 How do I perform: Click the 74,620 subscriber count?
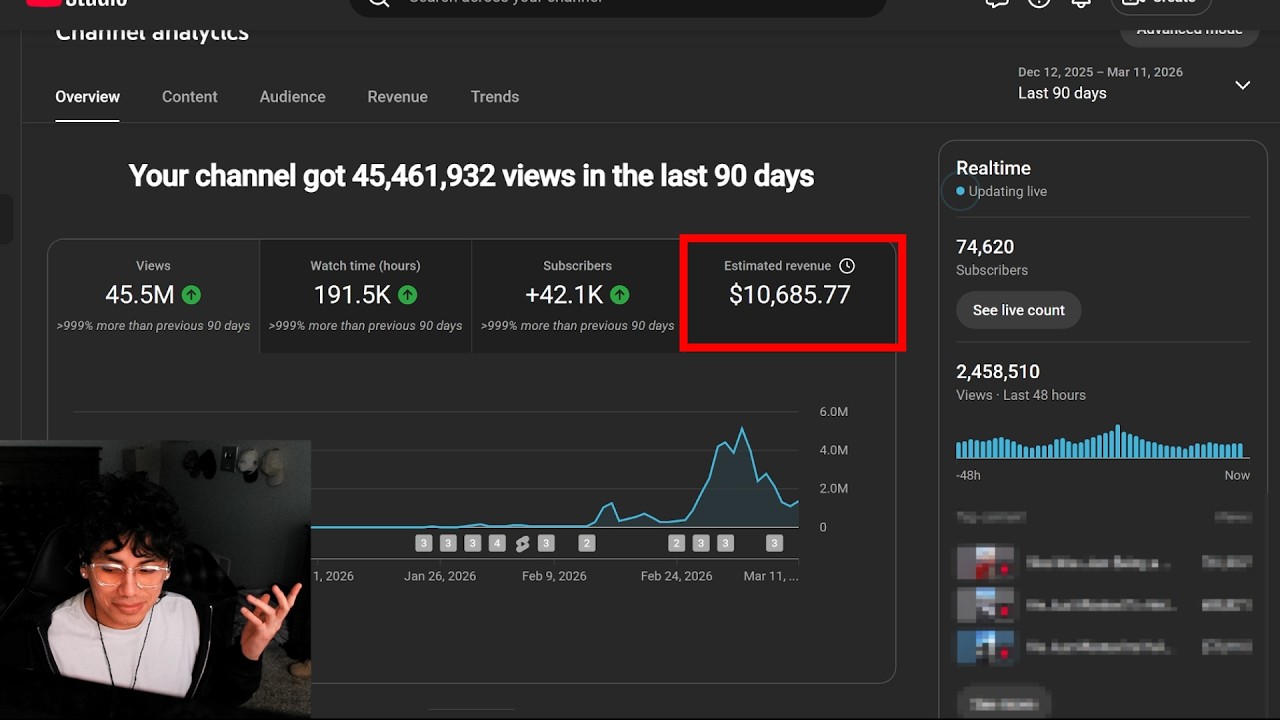(x=985, y=247)
